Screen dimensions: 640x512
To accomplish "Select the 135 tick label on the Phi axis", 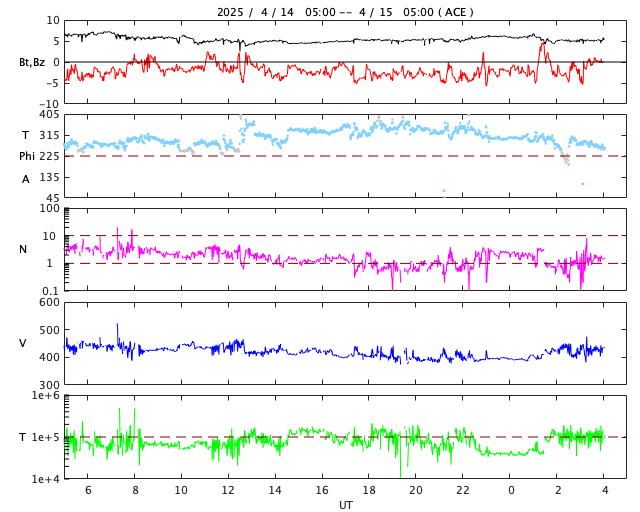I will click(x=48, y=177).
